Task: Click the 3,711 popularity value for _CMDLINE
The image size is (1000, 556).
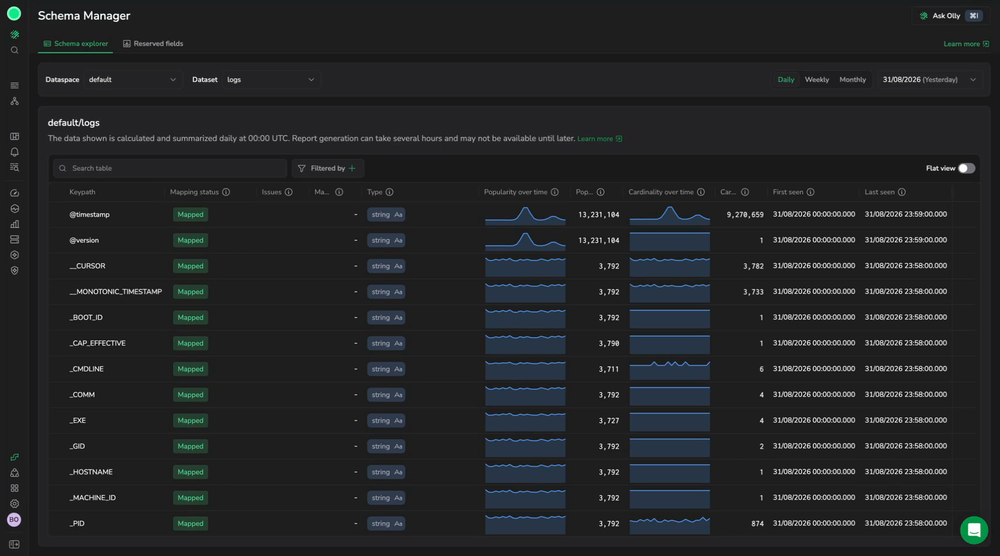Action: click(608, 369)
